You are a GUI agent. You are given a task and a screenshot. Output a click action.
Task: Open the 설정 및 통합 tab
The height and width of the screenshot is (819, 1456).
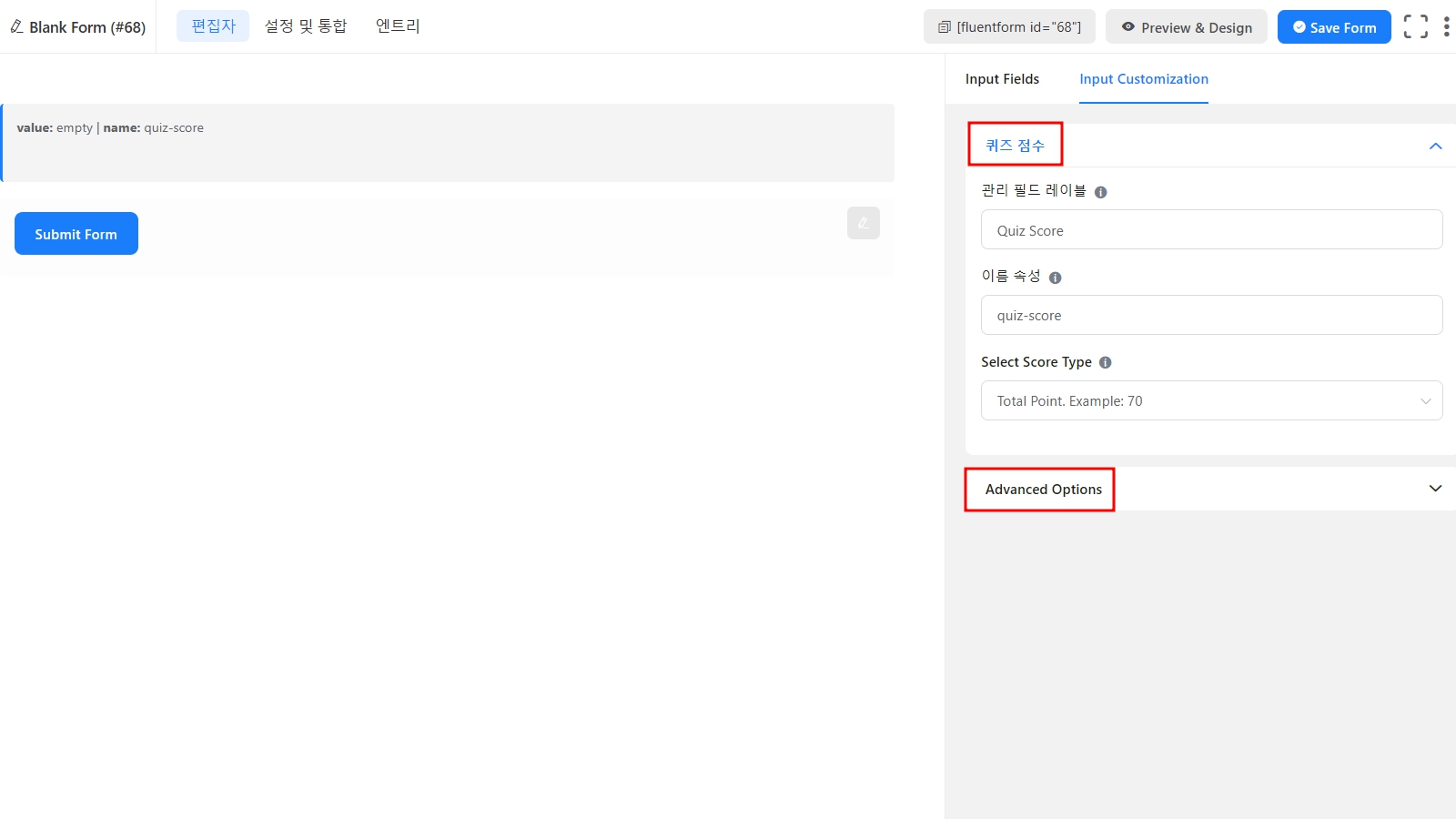[306, 26]
